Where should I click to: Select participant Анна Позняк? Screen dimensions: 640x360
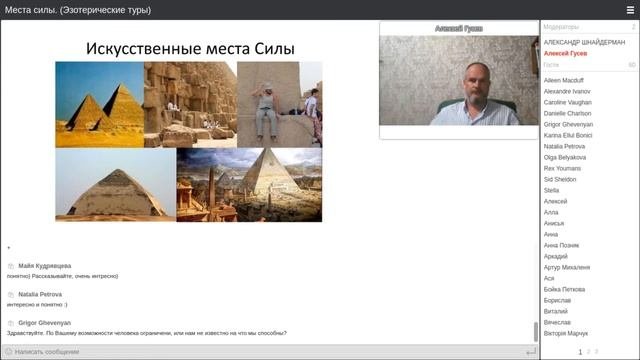(x=561, y=246)
